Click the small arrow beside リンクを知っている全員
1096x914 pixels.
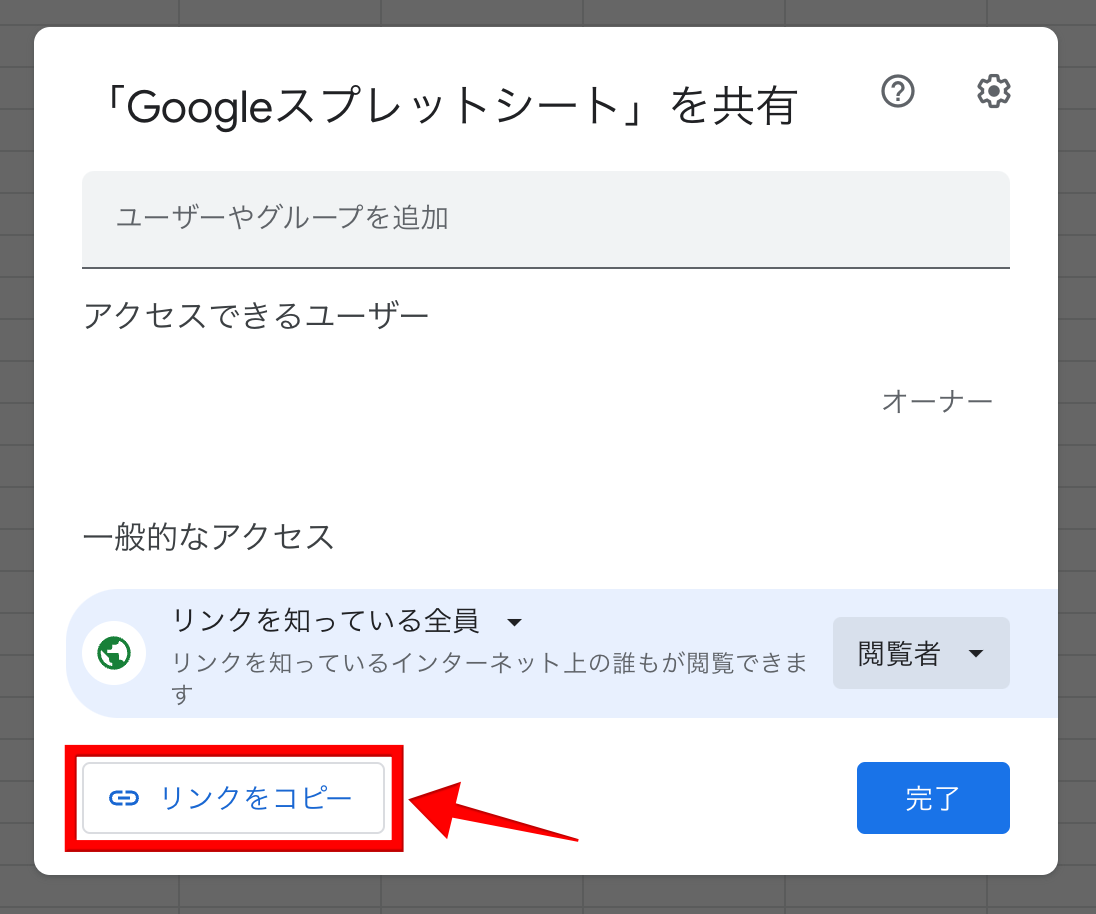pyautogui.click(x=514, y=622)
